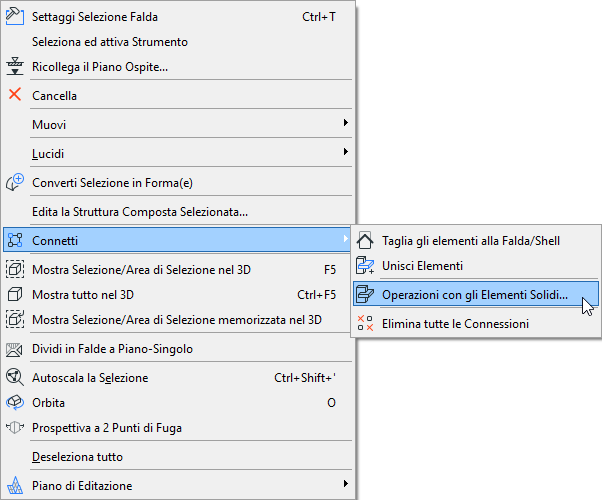Choose Seleziona ed attiva Strumento
The height and width of the screenshot is (500, 602).
(x=110, y=42)
